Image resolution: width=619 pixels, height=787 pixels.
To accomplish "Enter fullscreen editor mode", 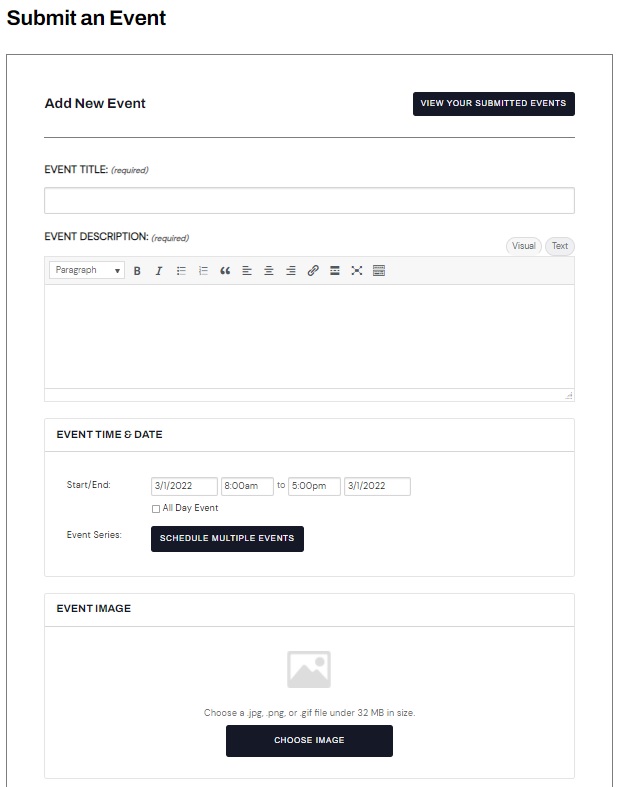I will tap(357, 271).
